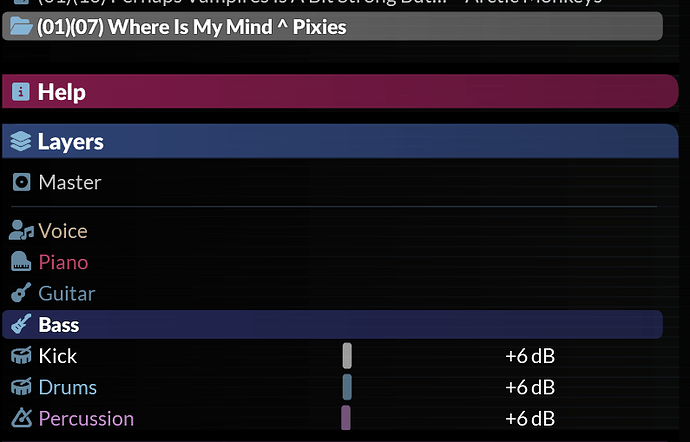Select the Voice layer label
Screen dimensions: 690x442
point(63,231)
